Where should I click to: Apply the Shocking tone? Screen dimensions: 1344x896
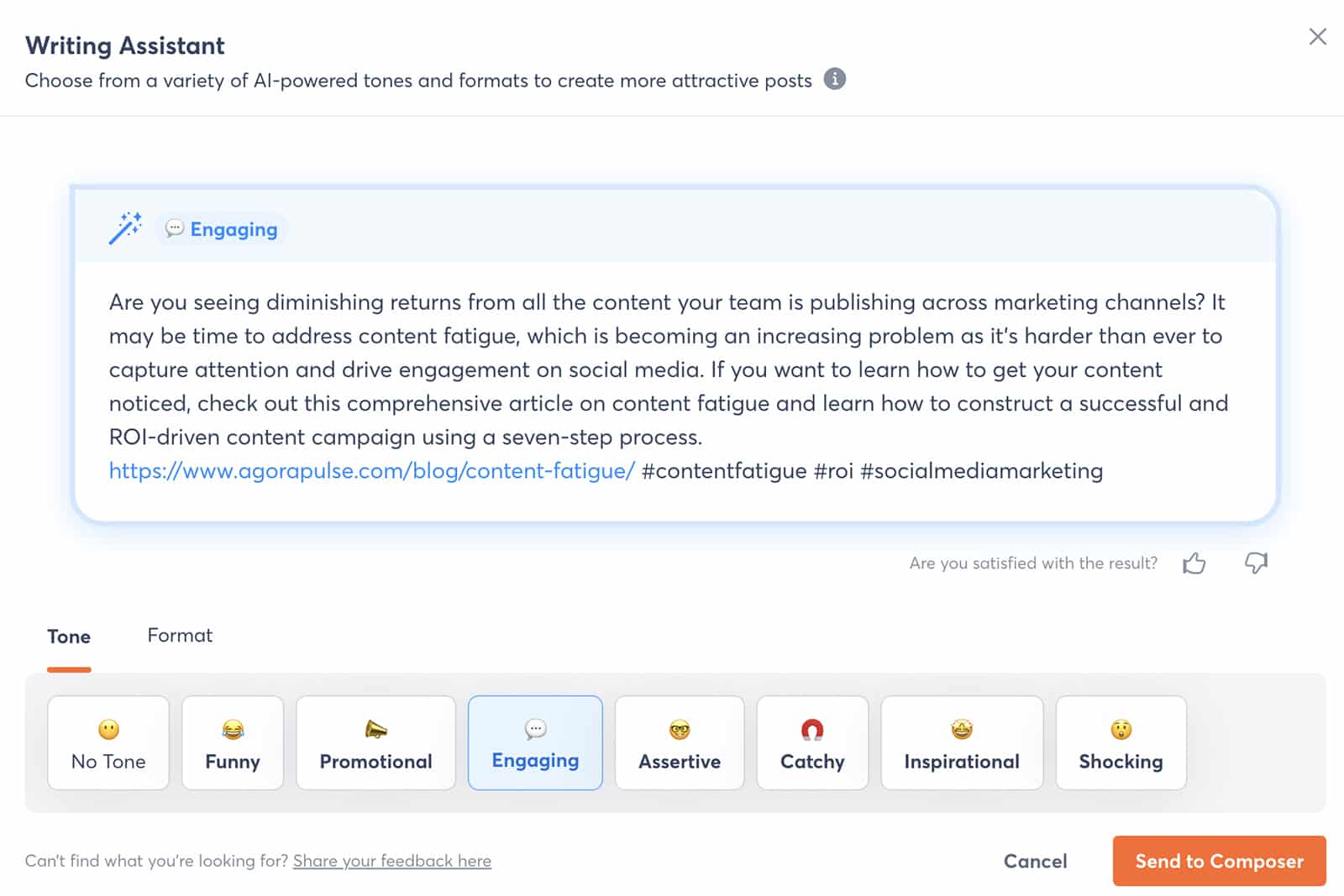[x=1121, y=743]
